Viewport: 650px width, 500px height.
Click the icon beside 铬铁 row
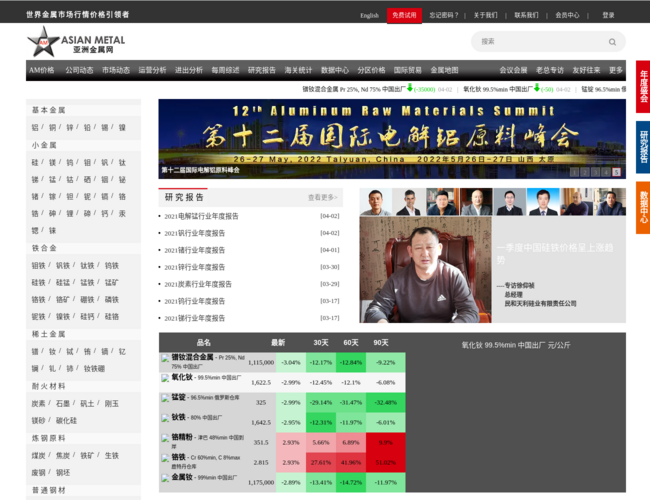pyautogui.click(x=165, y=457)
